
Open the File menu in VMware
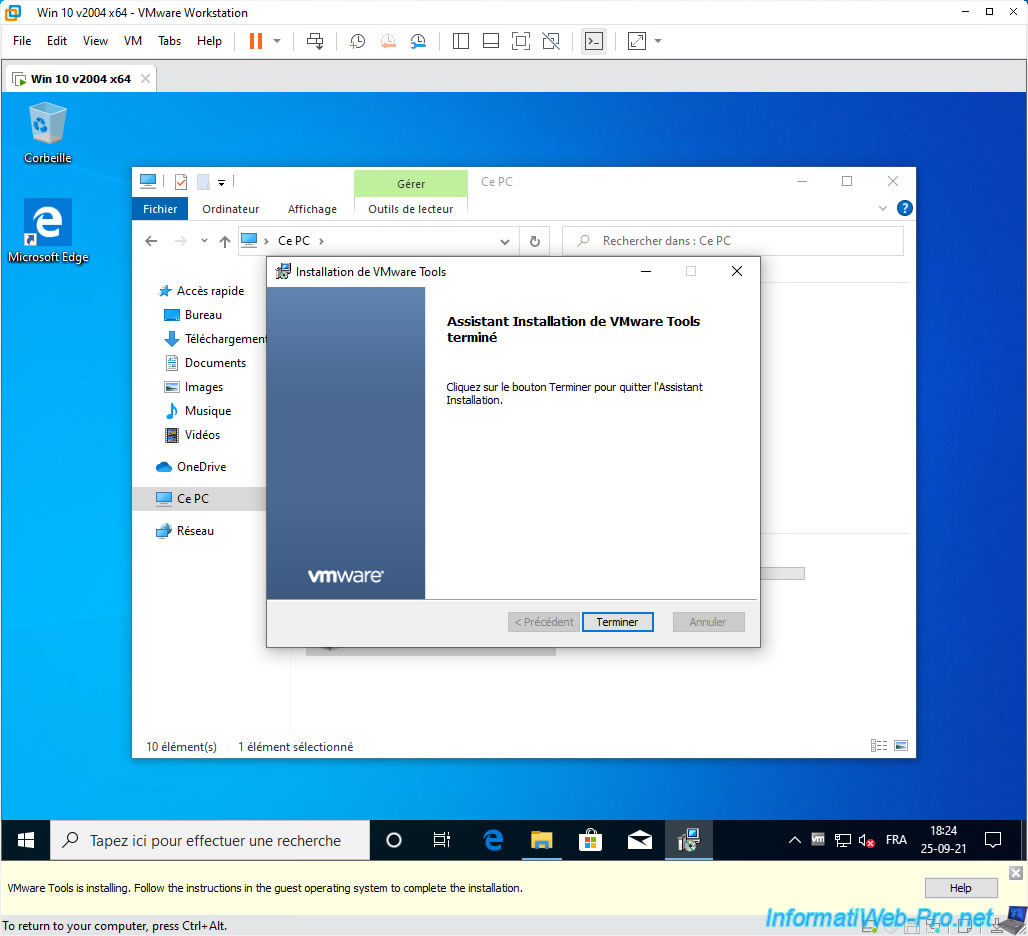coord(22,41)
